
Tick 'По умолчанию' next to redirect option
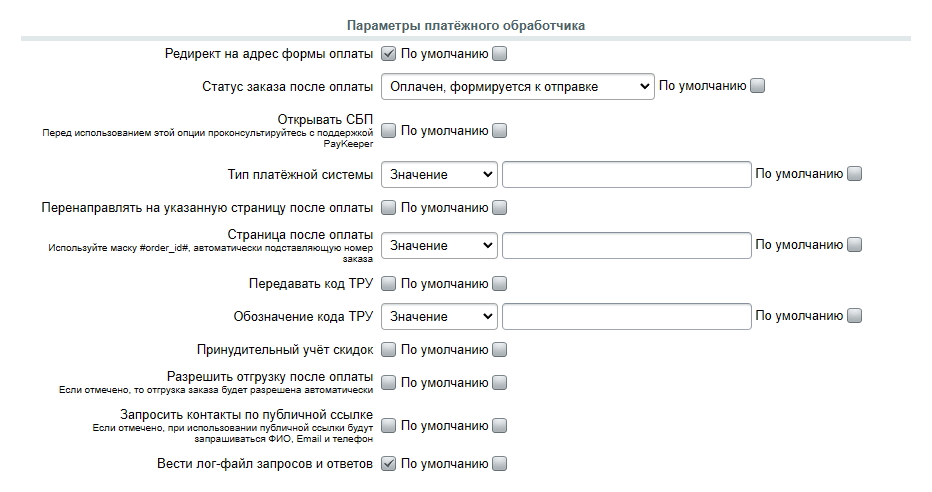pyautogui.click(x=500, y=54)
